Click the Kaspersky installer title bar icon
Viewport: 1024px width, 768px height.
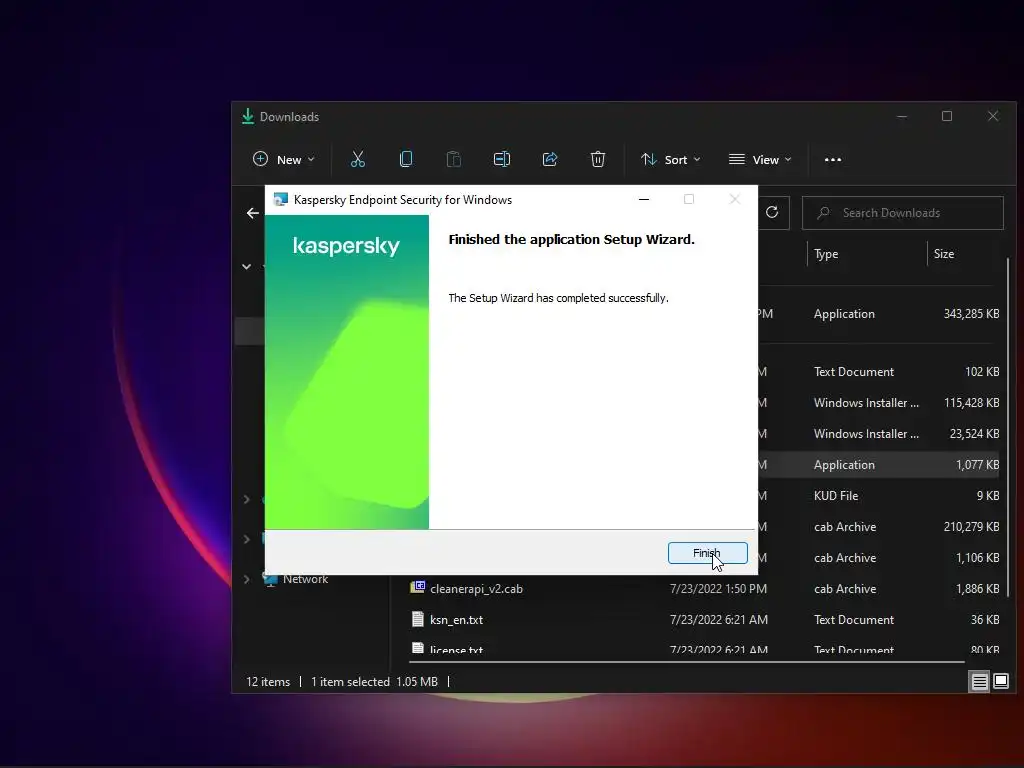(x=280, y=200)
